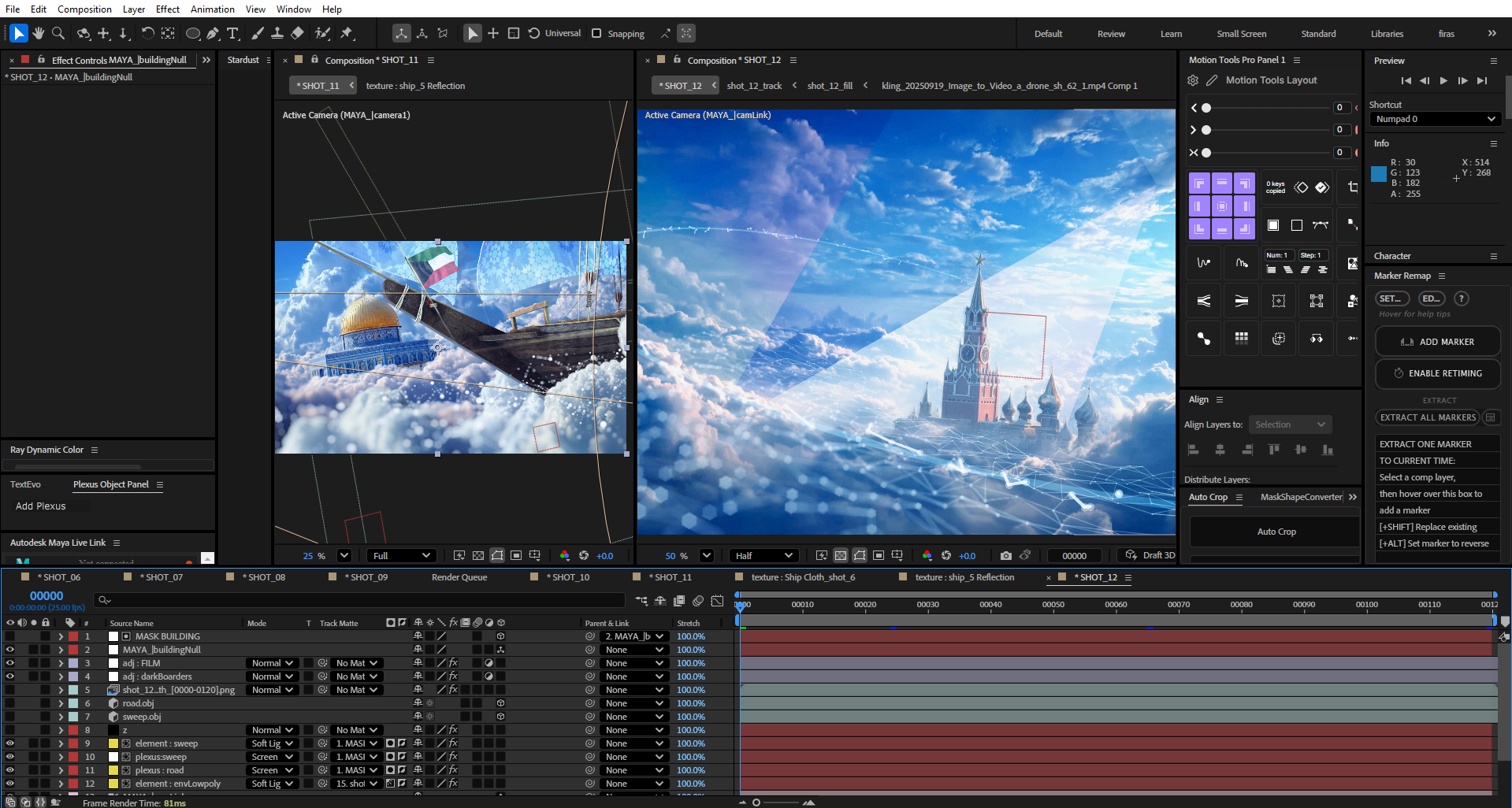Screen dimensions: 1512x808
Task: Click play in the Preview panel
Action: pyautogui.click(x=1443, y=80)
